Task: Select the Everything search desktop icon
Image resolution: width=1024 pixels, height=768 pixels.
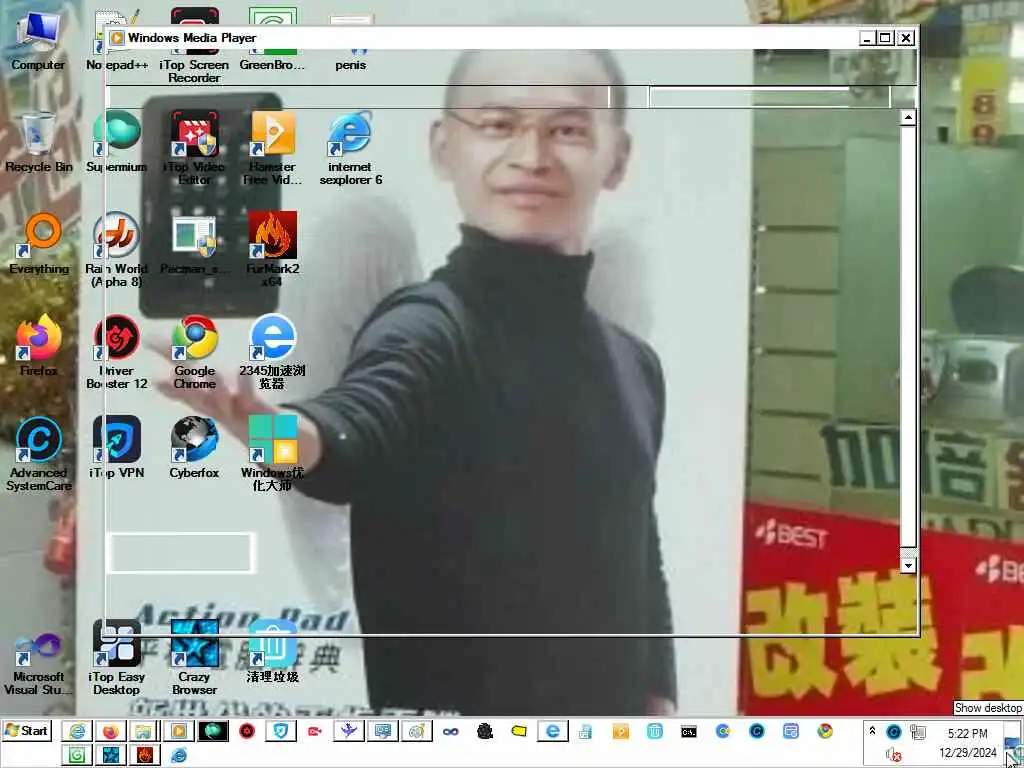Action: [x=39, y=244]
